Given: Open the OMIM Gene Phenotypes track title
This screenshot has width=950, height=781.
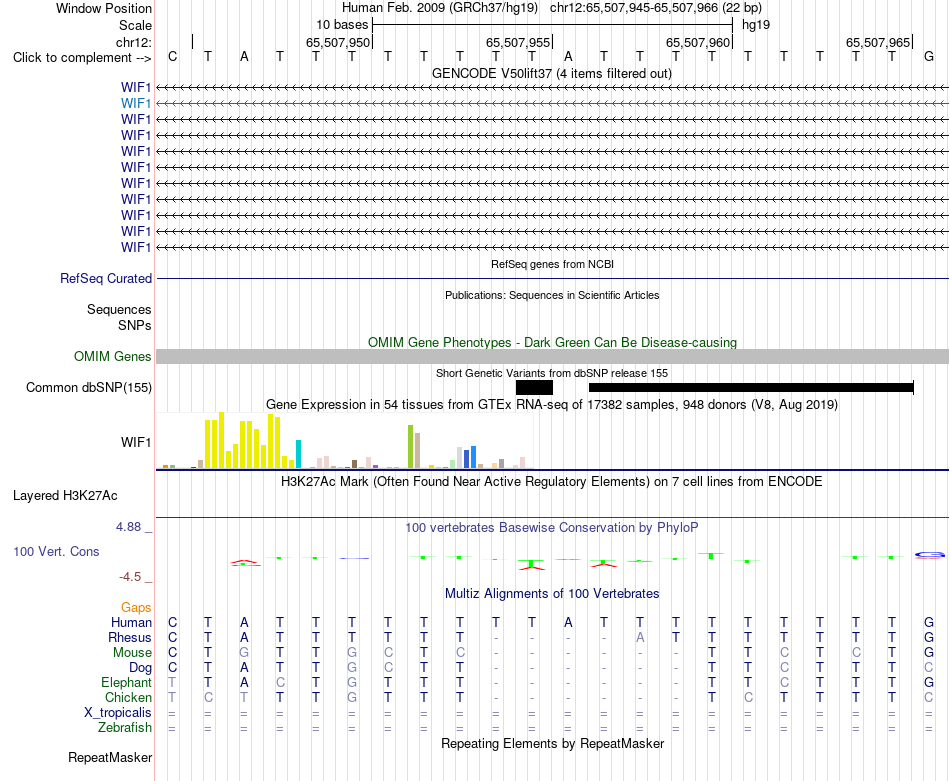Looking at the screenshot, I should pyautogui.click(x=552, y=342).
